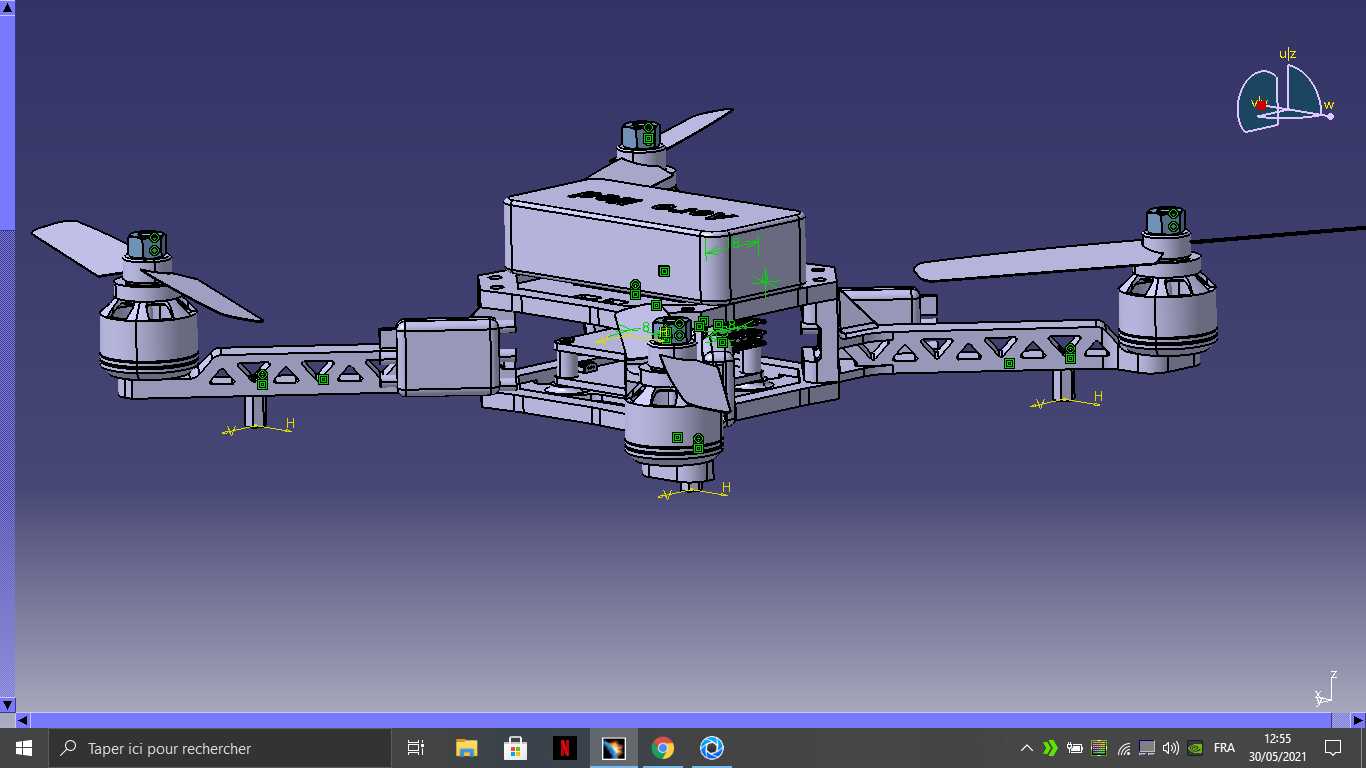Show hidden system tray icons
The height and width of the screenshot is (768, 1366).
[x=1026, y=748]
